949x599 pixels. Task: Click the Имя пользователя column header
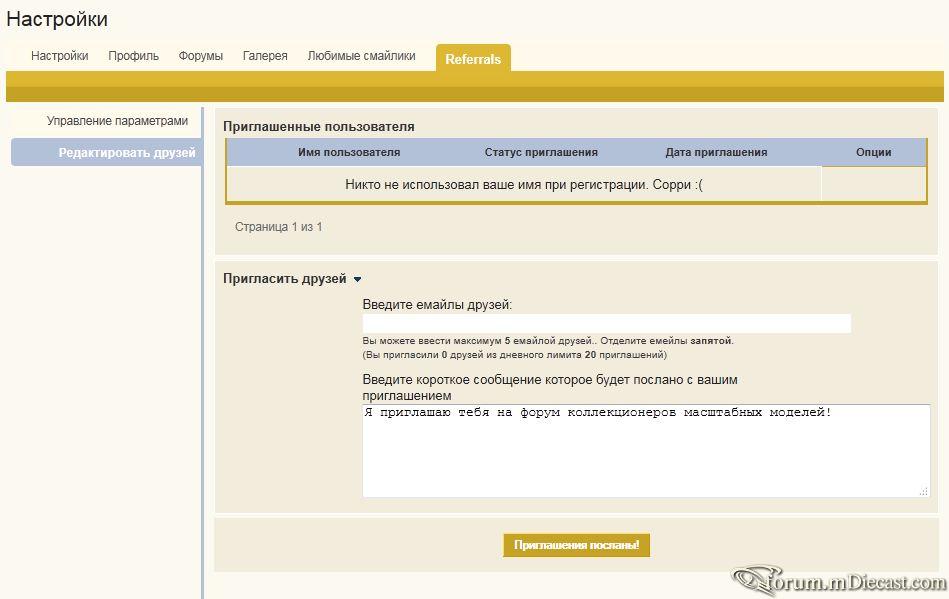click(x=349, y=152)
